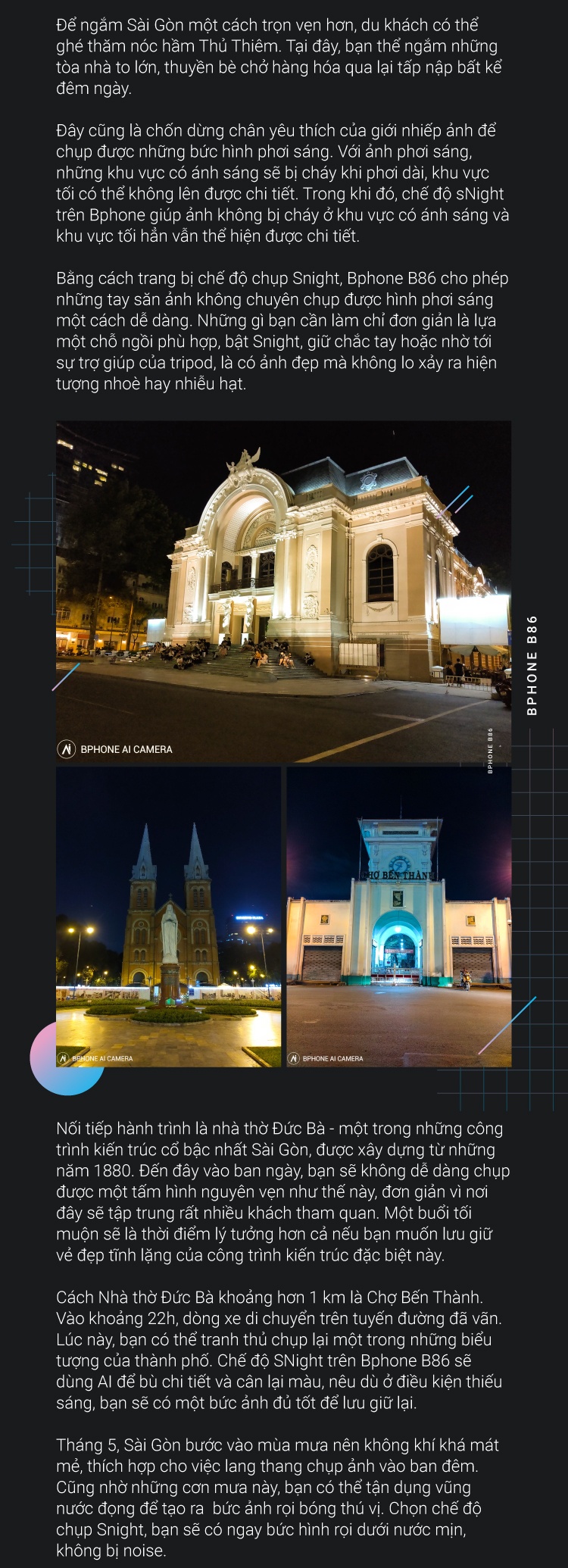This screenshot has width=568, height=1568.
Task: Click the diagonal line at the Bến Thành photo's corner
Action: click(x=507, y=1025)
